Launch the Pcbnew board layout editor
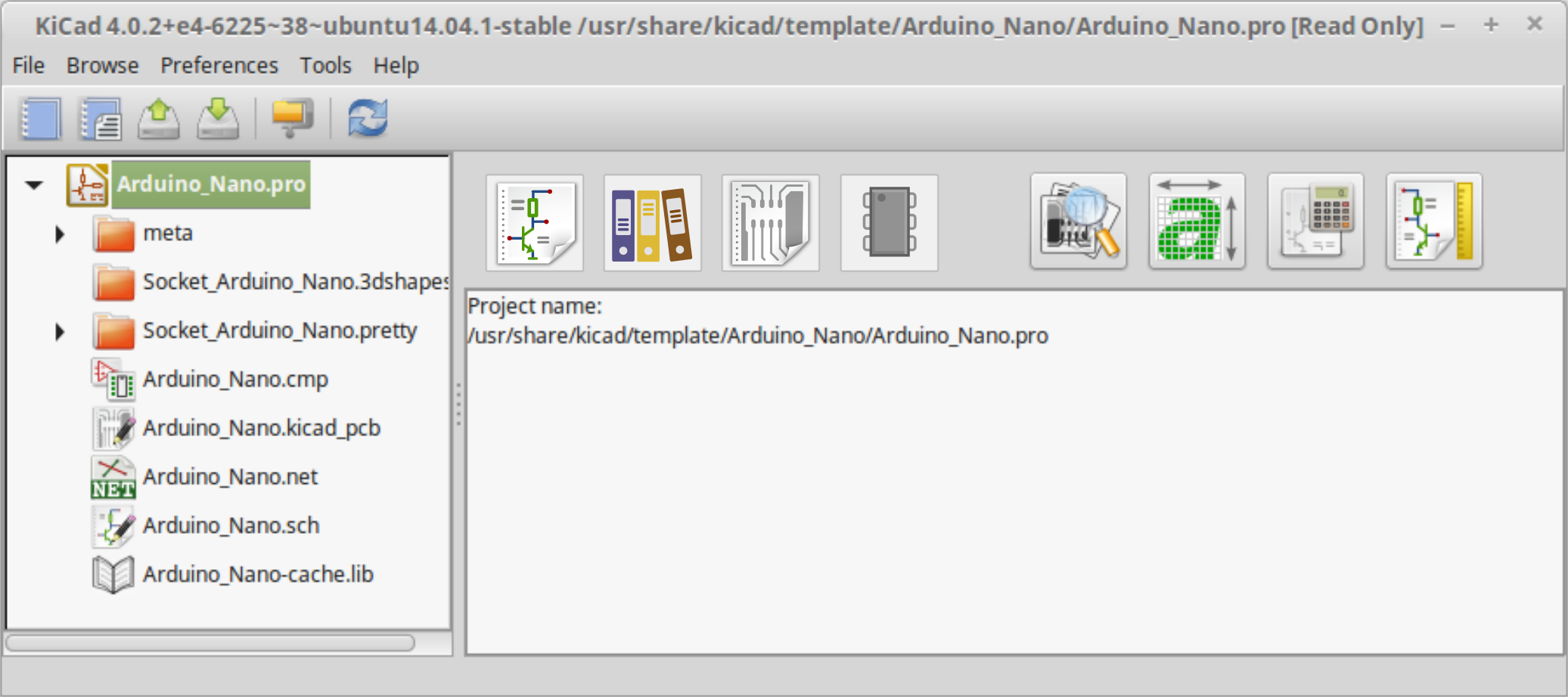Image resolution: width=1568 pixels, height=697 pixels. click(771, 223)
